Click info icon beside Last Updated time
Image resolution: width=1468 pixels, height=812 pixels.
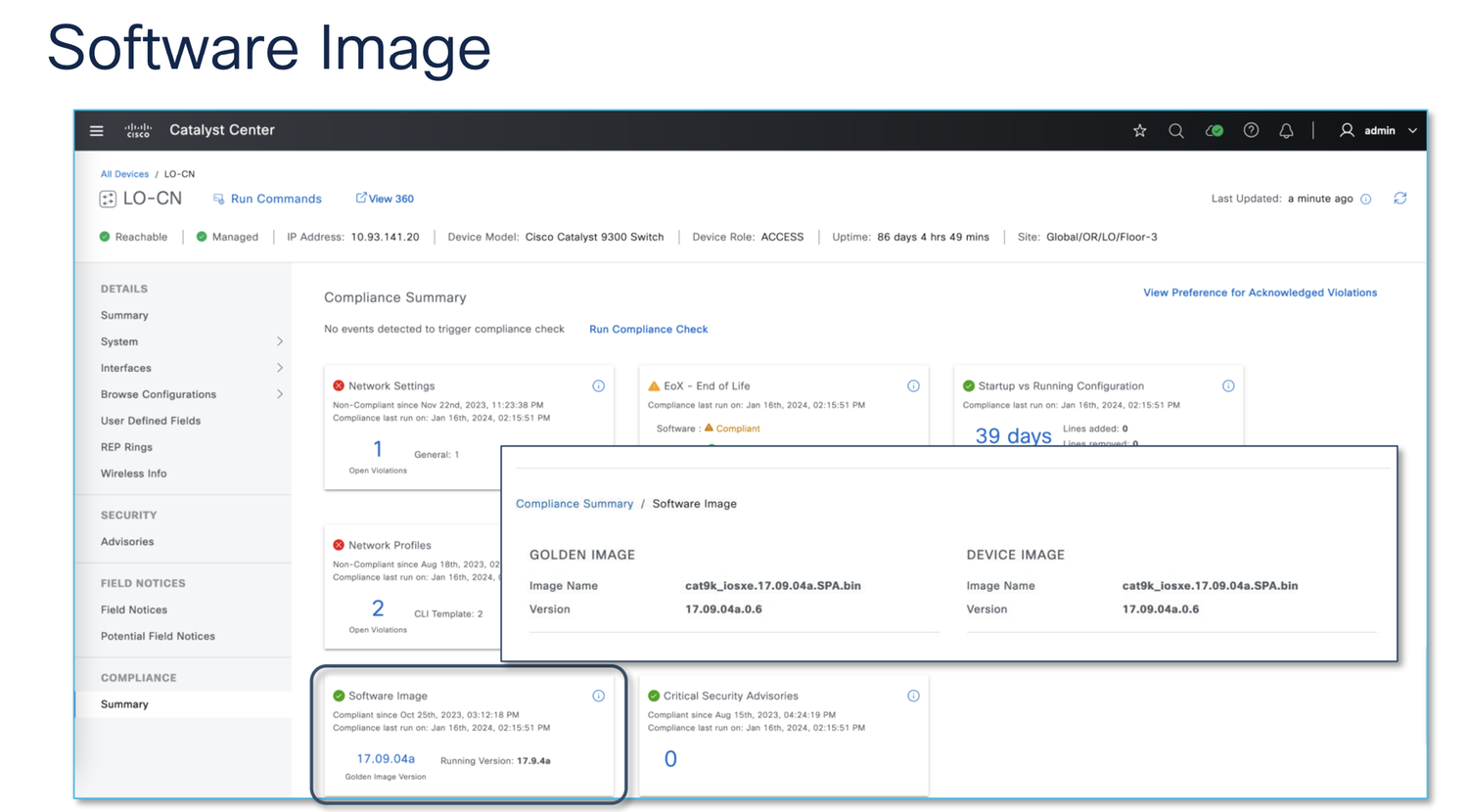(1366, 199)
